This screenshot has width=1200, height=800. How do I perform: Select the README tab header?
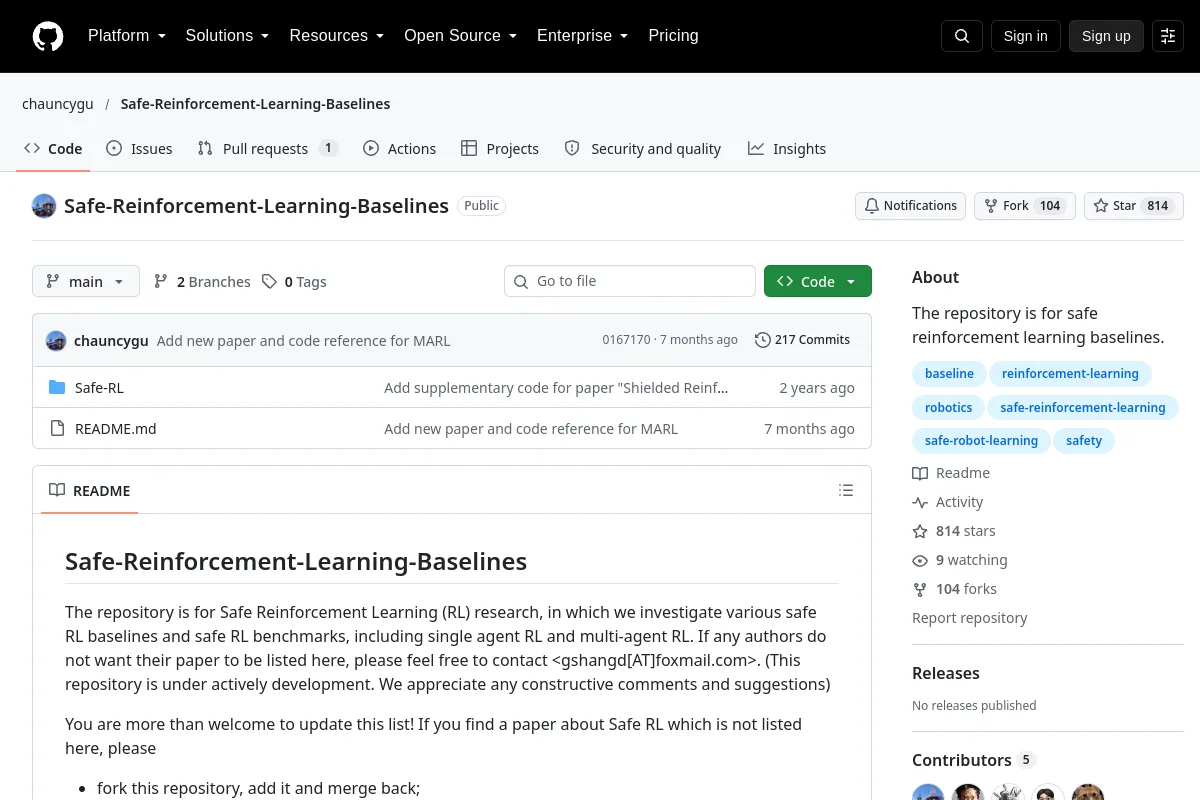tap(90, 491)
